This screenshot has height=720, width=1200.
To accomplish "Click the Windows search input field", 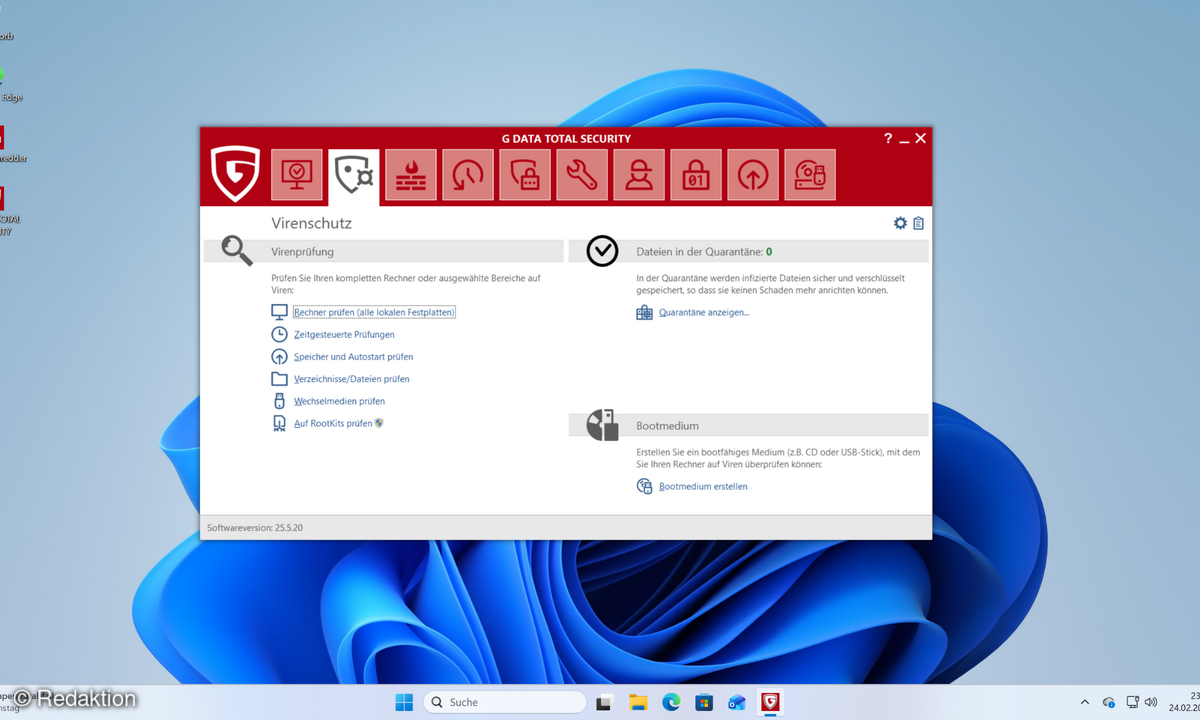I will click(505, 702).
